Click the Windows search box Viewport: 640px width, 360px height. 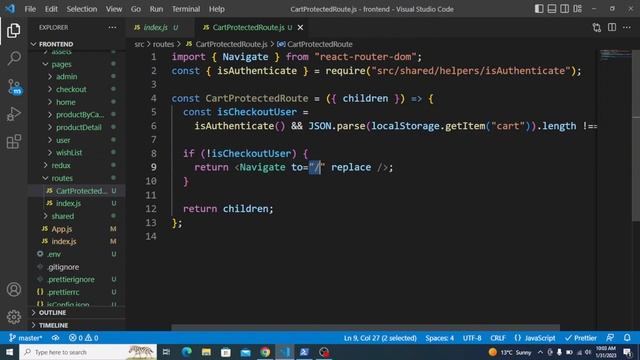tap(88, 352)
